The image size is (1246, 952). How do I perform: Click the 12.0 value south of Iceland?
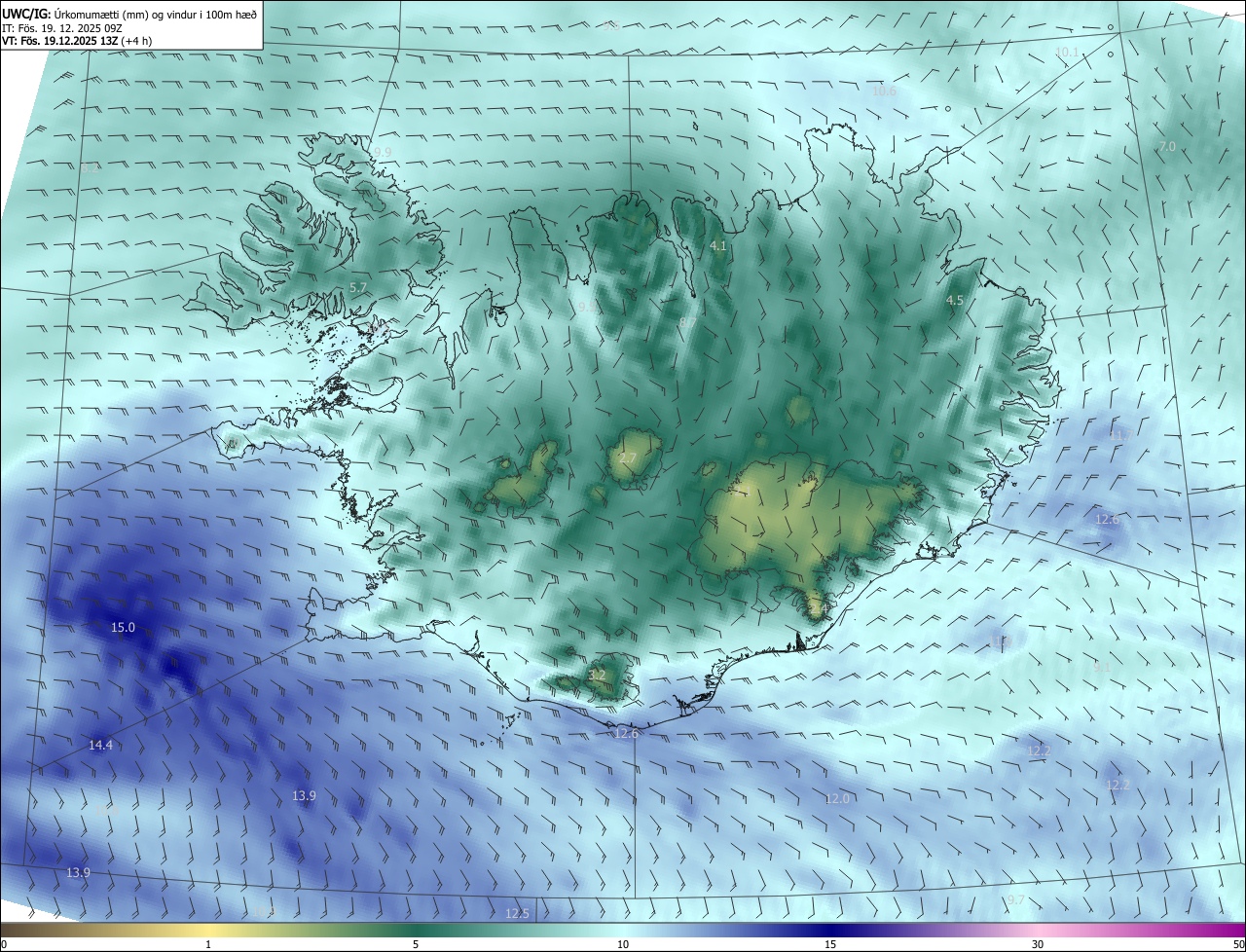[x=837, y=798]
